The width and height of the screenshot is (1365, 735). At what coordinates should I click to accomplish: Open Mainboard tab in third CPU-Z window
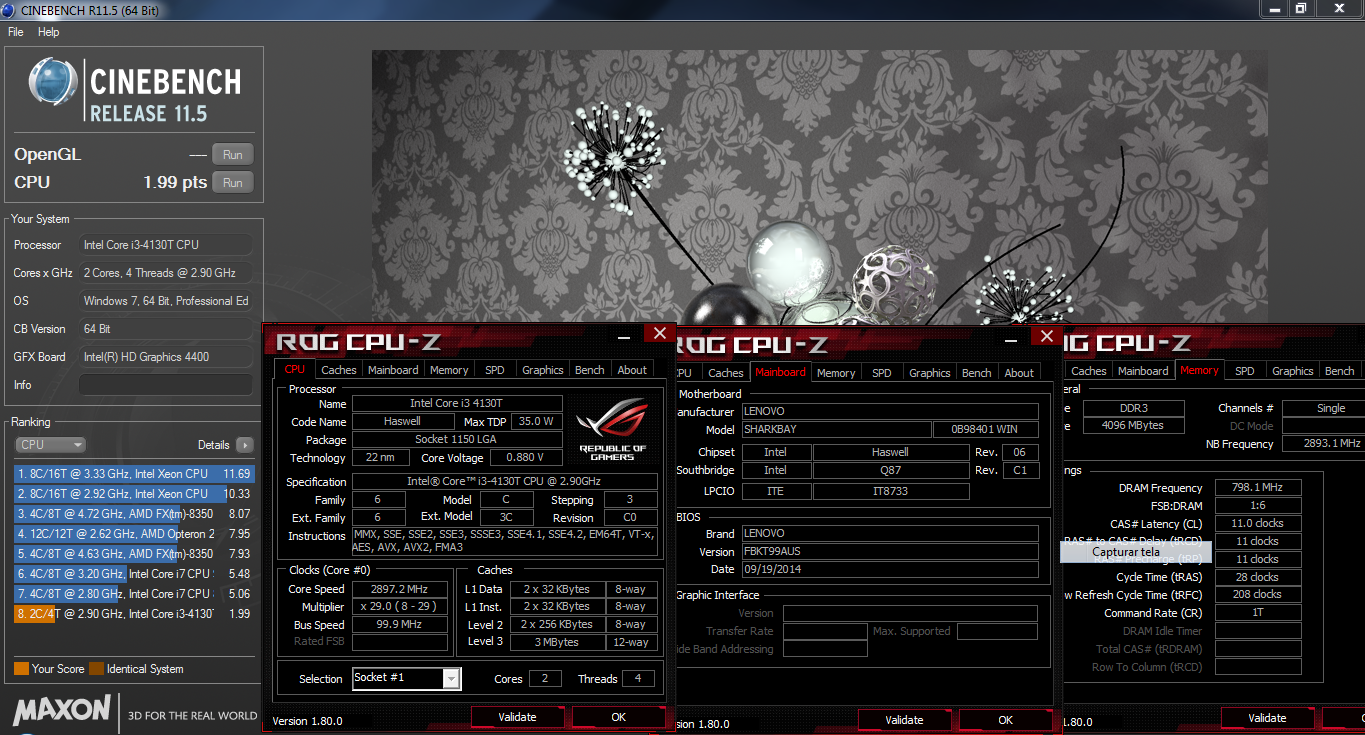(1144, 370)
